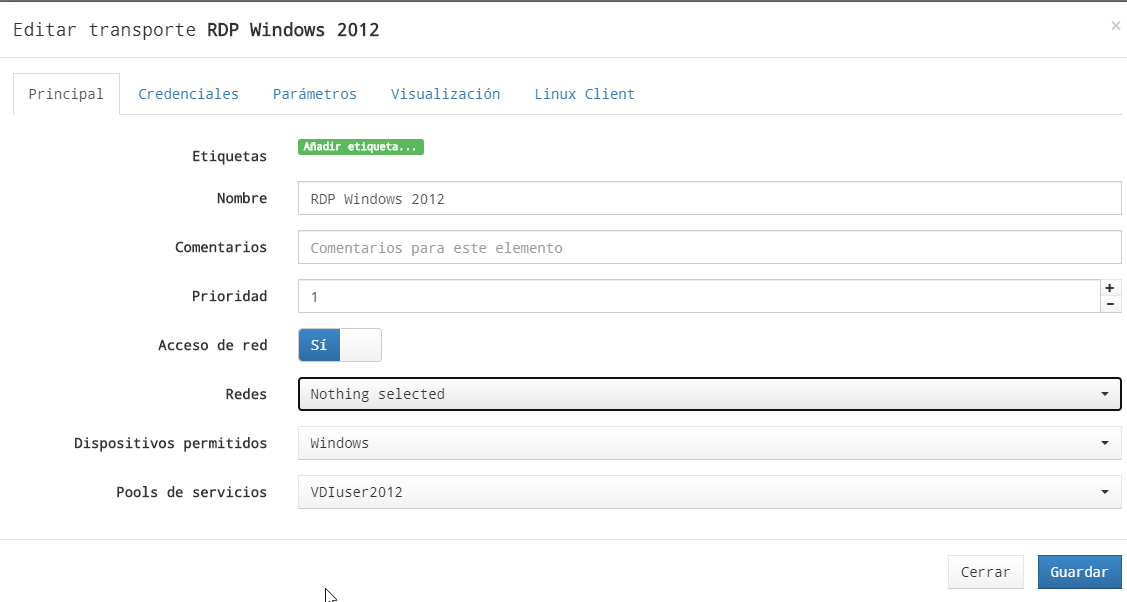
Task: Click the Añadir etiqueta green tag
Action: tap(361, 147)
